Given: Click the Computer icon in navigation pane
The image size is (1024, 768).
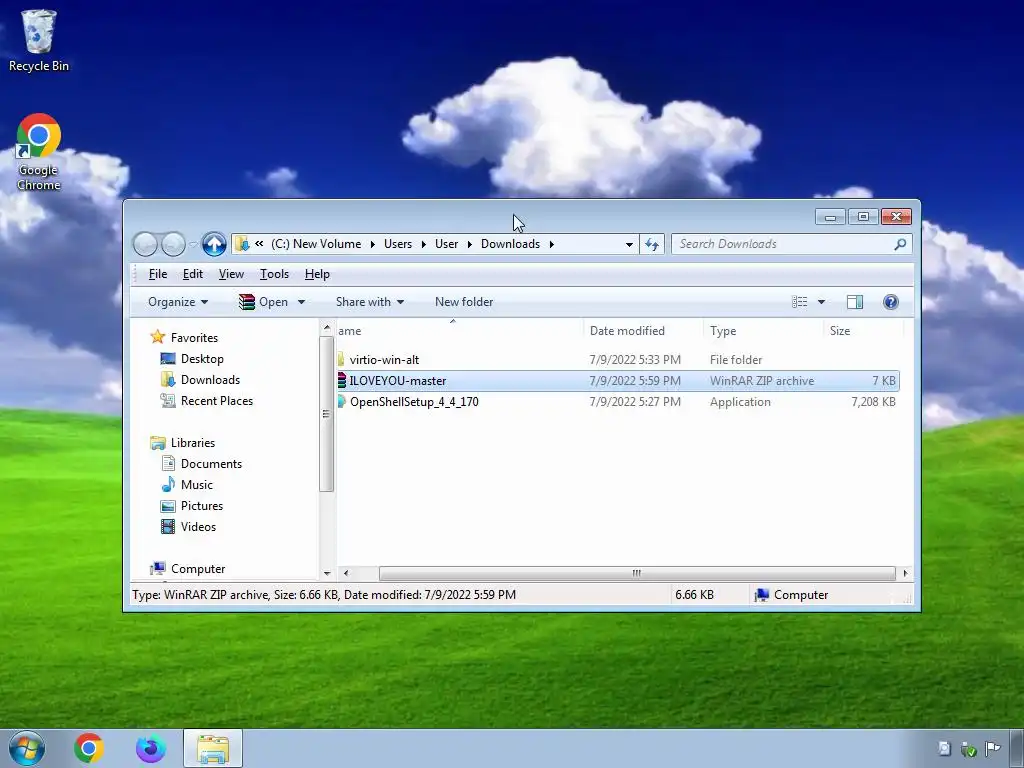Looking at the screenshot, I should click(x=157, y=568).
